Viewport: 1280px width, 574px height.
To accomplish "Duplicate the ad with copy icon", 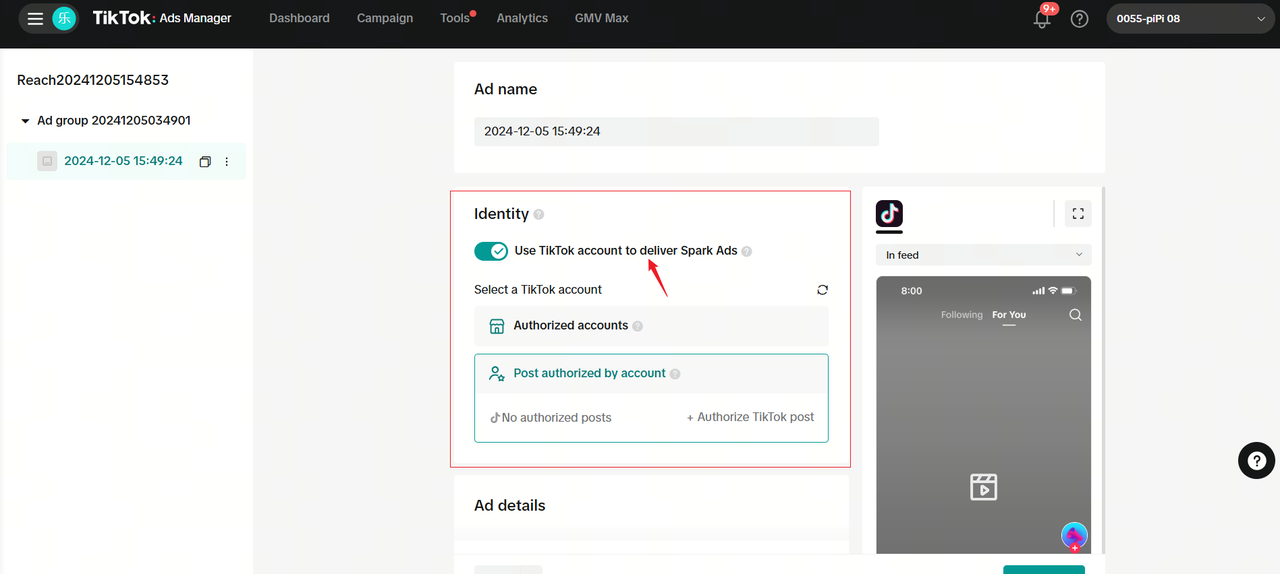I will (x=205, y=161).
